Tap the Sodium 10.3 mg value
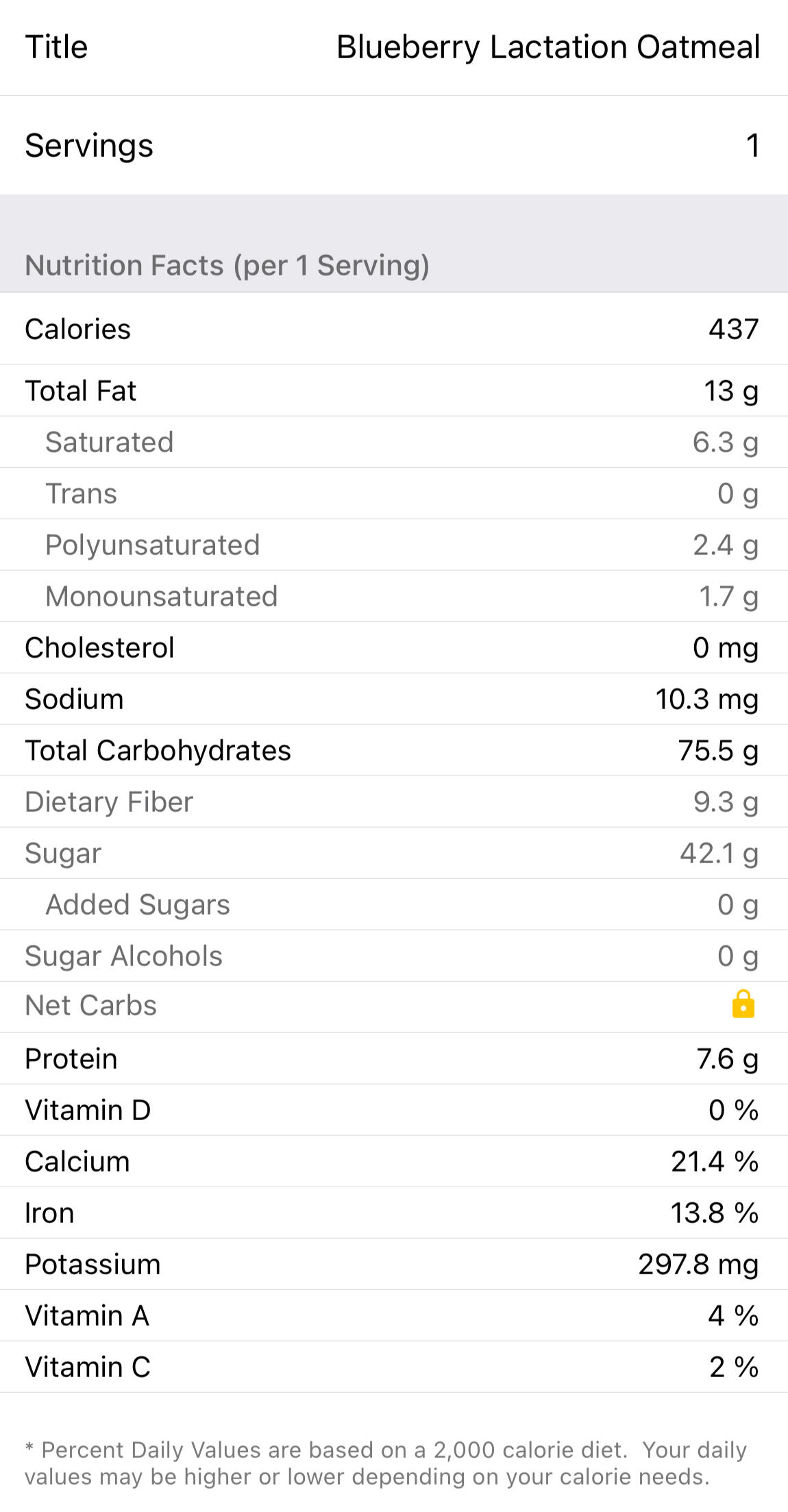Viewport: 788px width, 1512px height. click(706, 699)
